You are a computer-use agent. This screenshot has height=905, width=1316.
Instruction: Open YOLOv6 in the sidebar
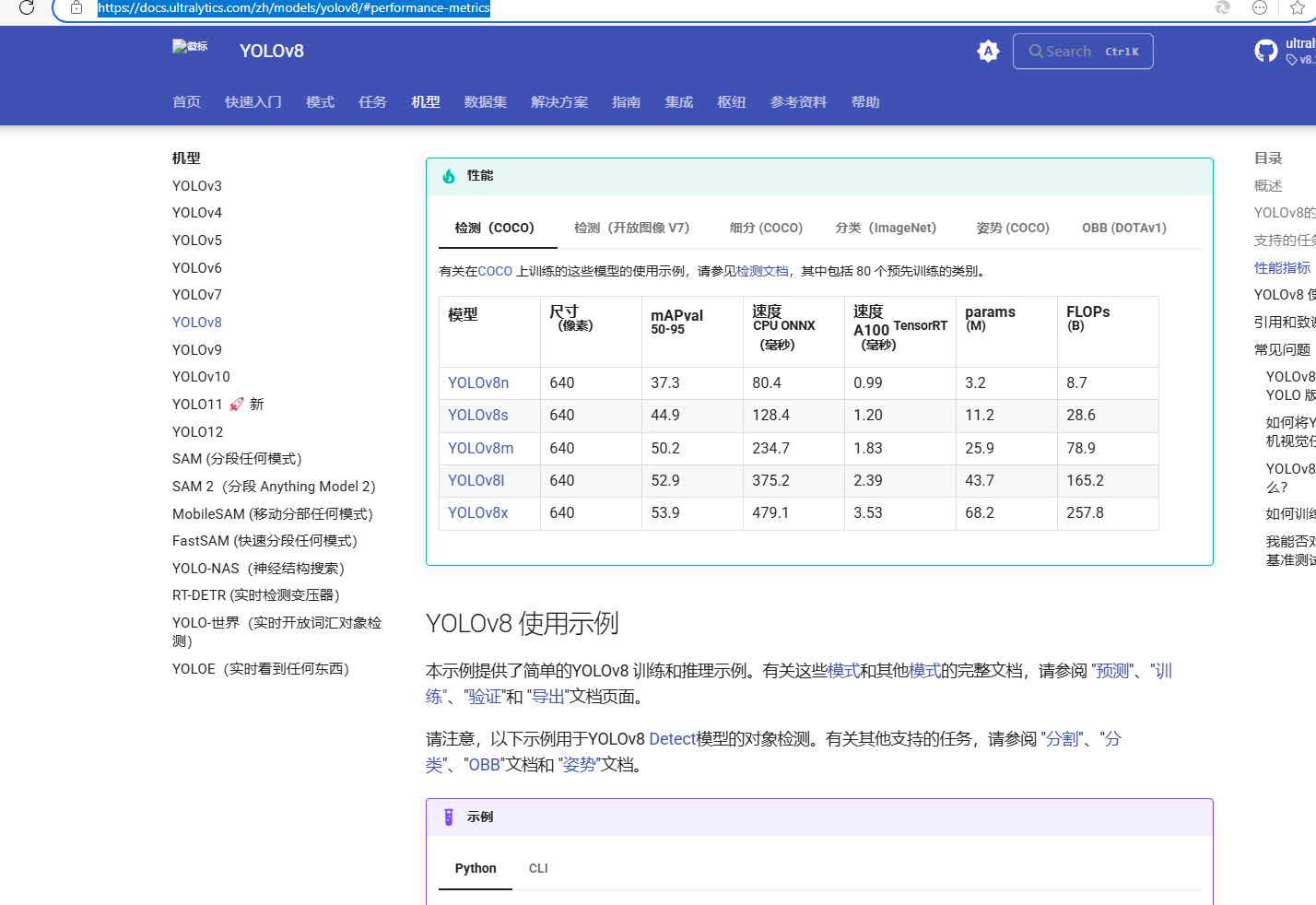point(197,268)
